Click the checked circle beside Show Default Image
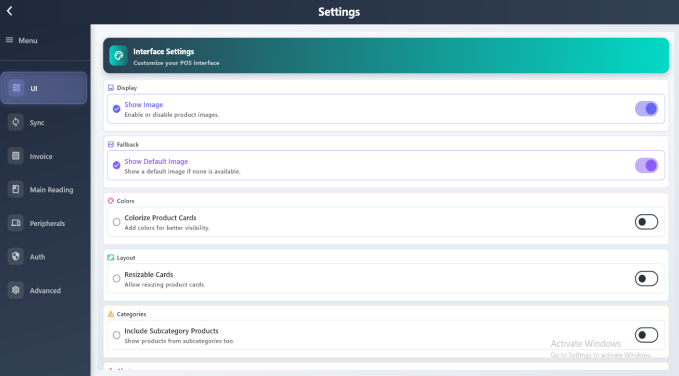The width and height of the screenshot is (679, 376). (116, 165)
